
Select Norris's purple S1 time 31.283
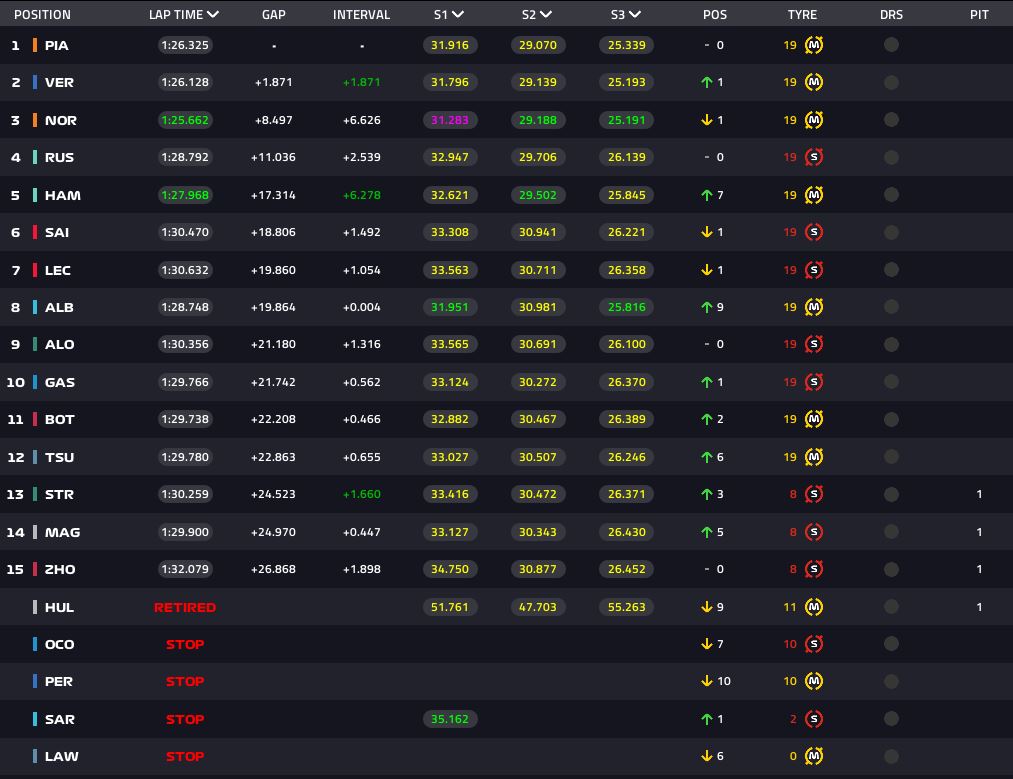click(x=449, y=120)
